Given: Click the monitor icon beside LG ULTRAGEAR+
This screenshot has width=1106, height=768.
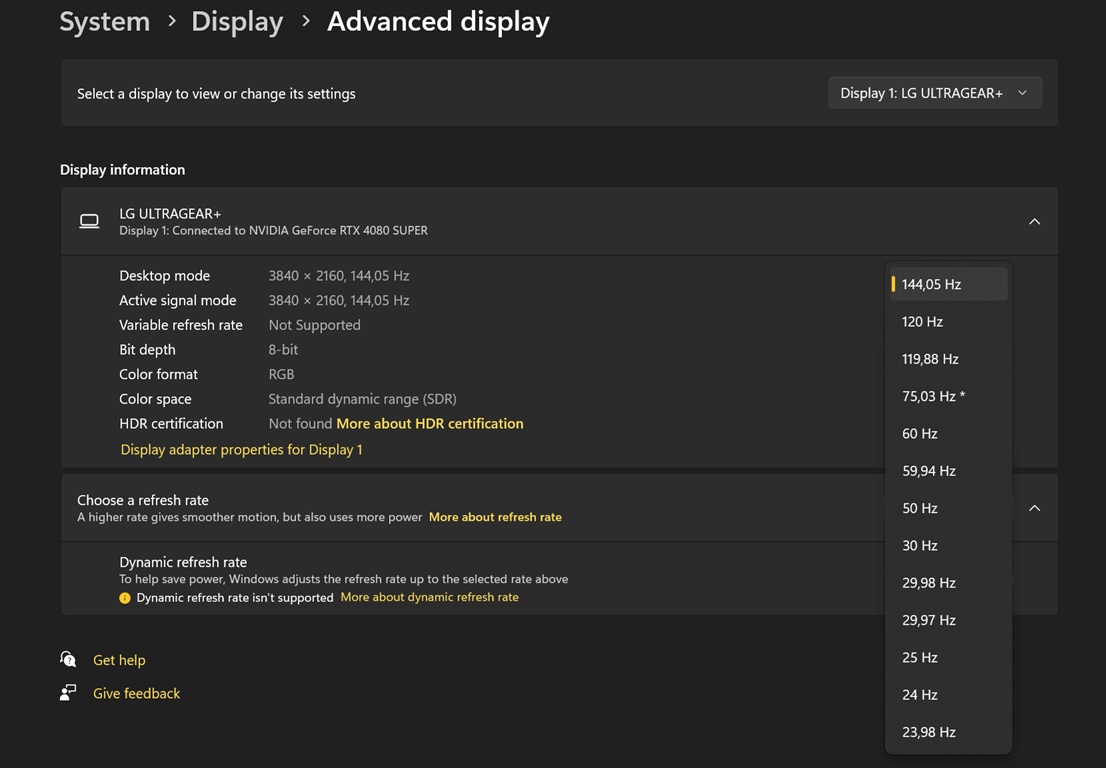Looking at the screenshot, I should (89, 221).
